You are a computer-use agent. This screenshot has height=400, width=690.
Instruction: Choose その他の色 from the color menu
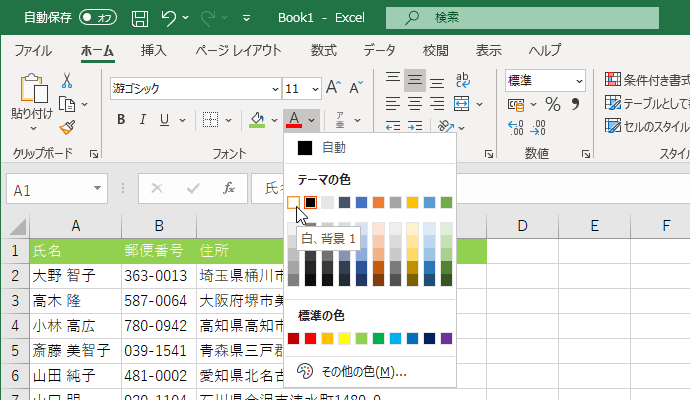pos(362,372)
